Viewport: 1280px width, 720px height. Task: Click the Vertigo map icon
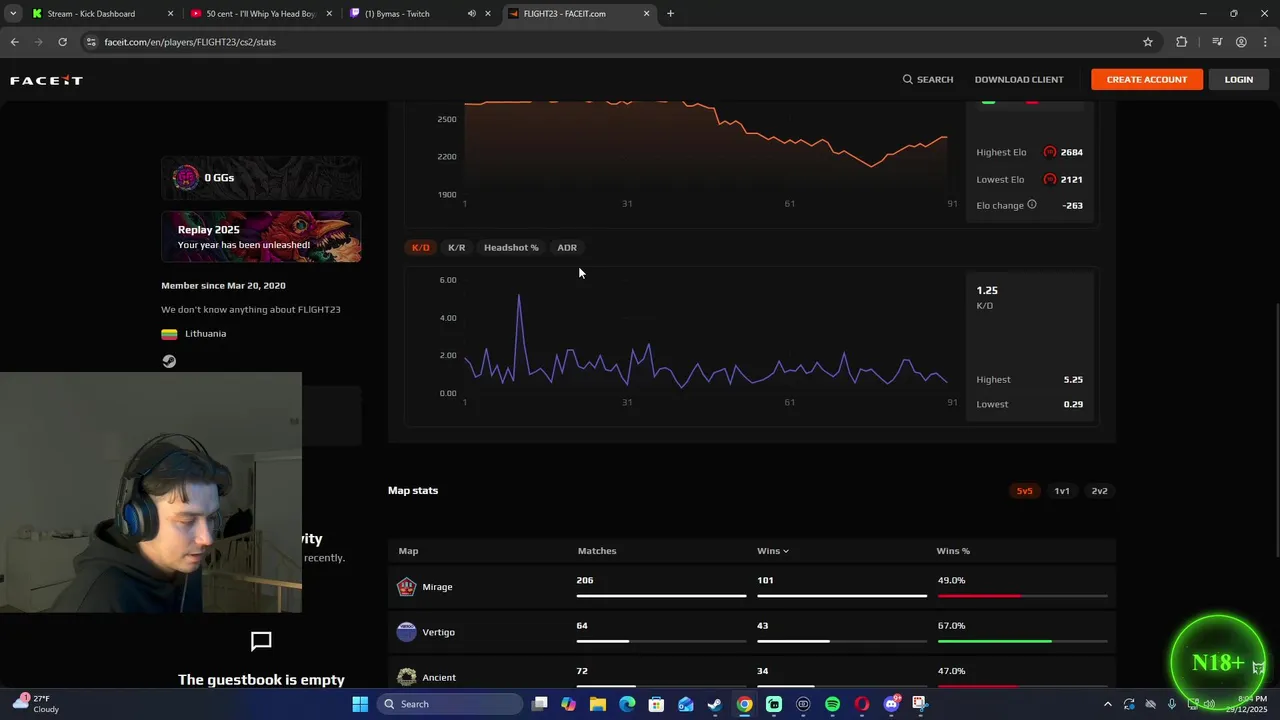[406, 632]
